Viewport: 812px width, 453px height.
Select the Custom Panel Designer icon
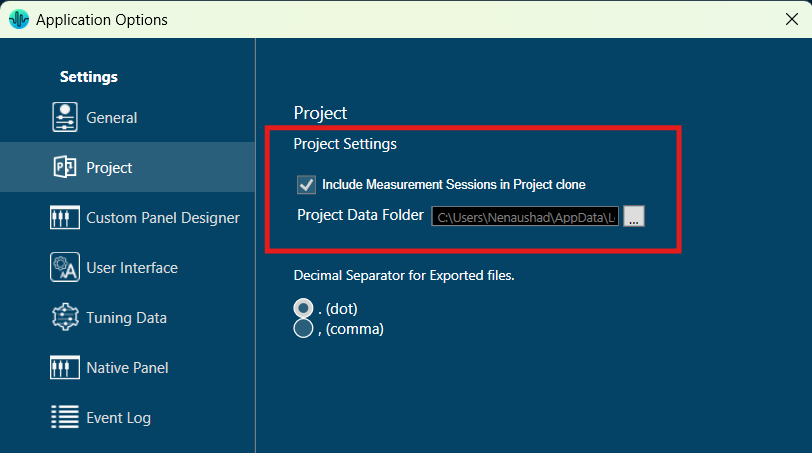pyautogui.click(x=65, y=217)
